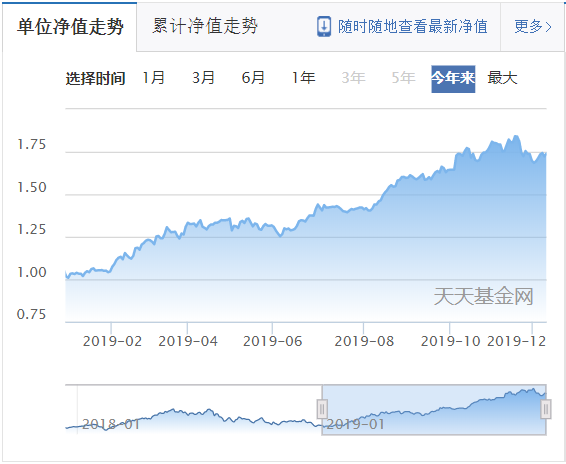Click the 天天基金网 watermark on chart
This screenshot has height=464, width=566.
coord(483,296)
